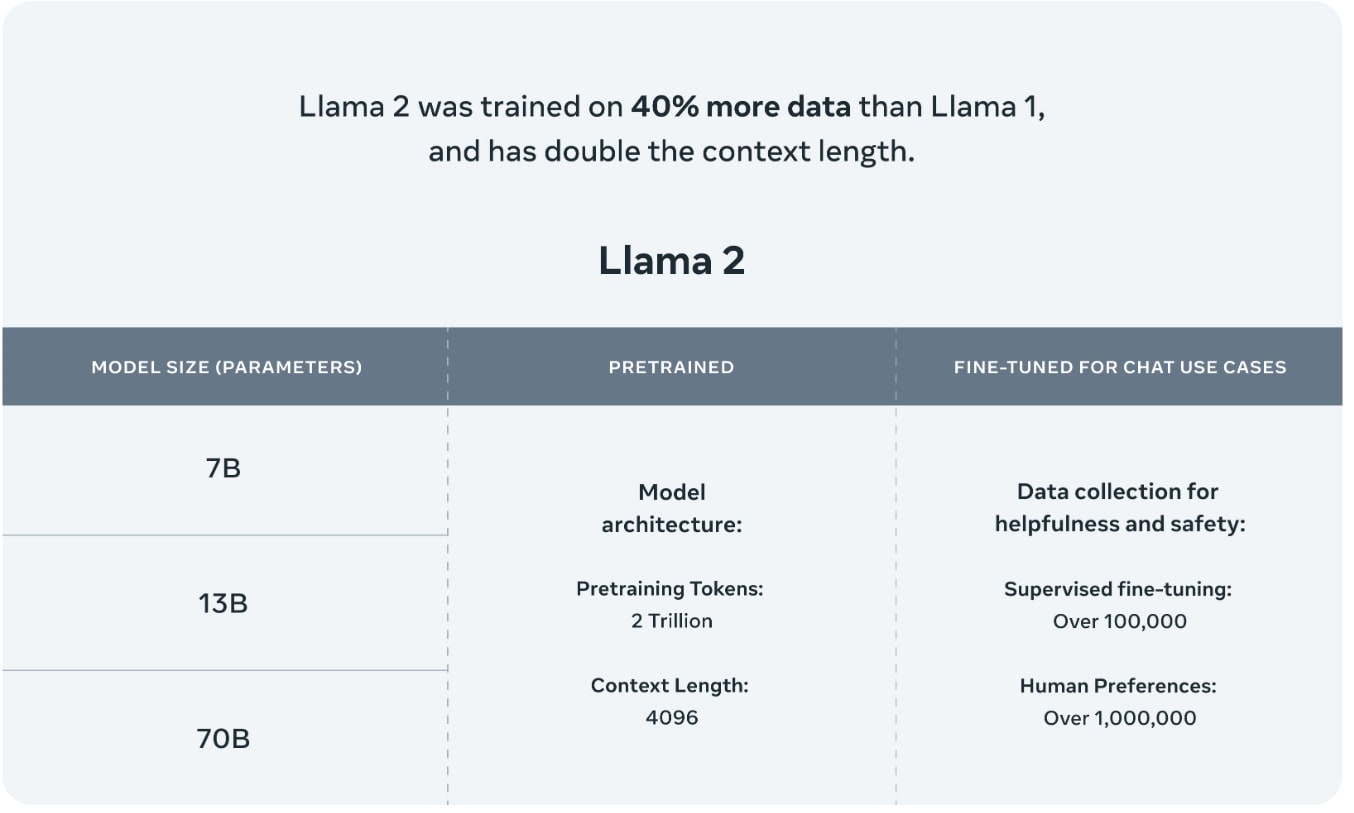
Task: Click the 'Human Preferences:' label
Action: [x=1118, y=686]
